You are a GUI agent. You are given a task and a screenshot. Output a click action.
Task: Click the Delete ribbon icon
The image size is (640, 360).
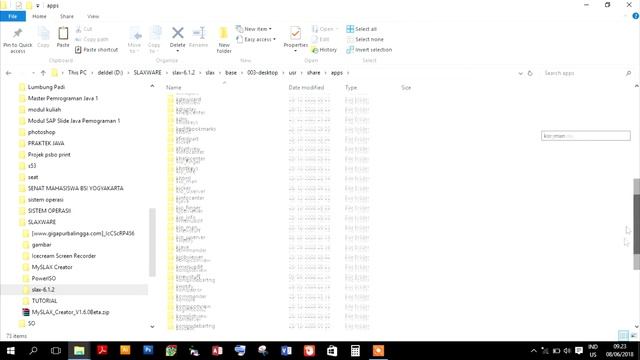pos(178,40)
